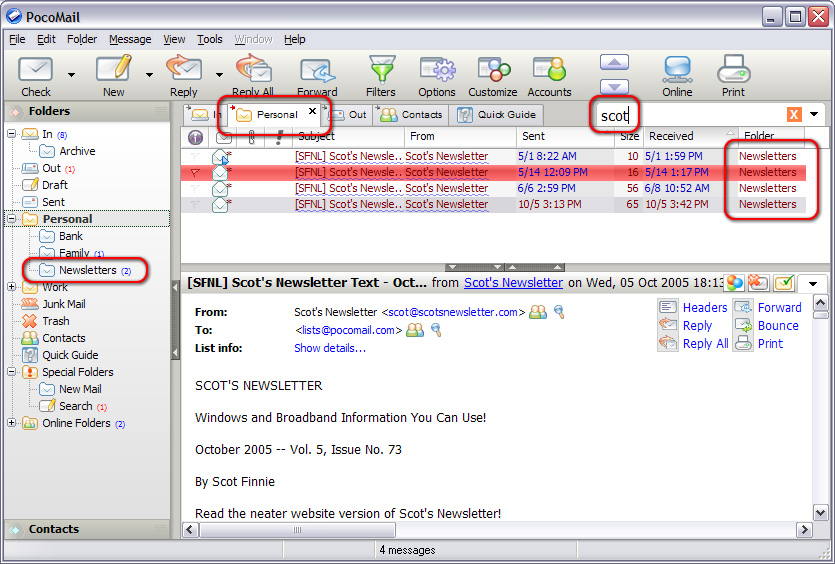Screen dimensions: 835x564
Task: Switch to the Quick Guide tab
Action: point(499,114)
